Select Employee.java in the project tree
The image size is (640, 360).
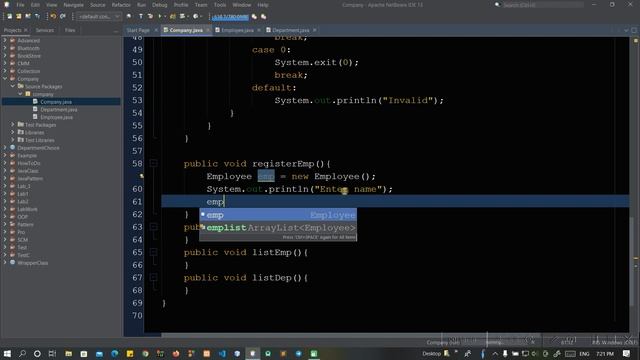[x=57, y=117]
